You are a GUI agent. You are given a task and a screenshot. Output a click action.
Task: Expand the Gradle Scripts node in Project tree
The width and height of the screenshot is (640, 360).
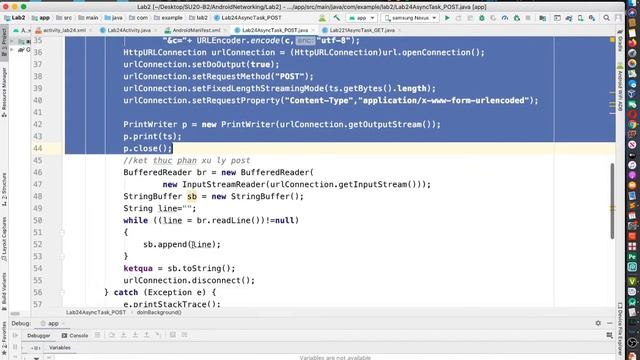click(12, 50)
